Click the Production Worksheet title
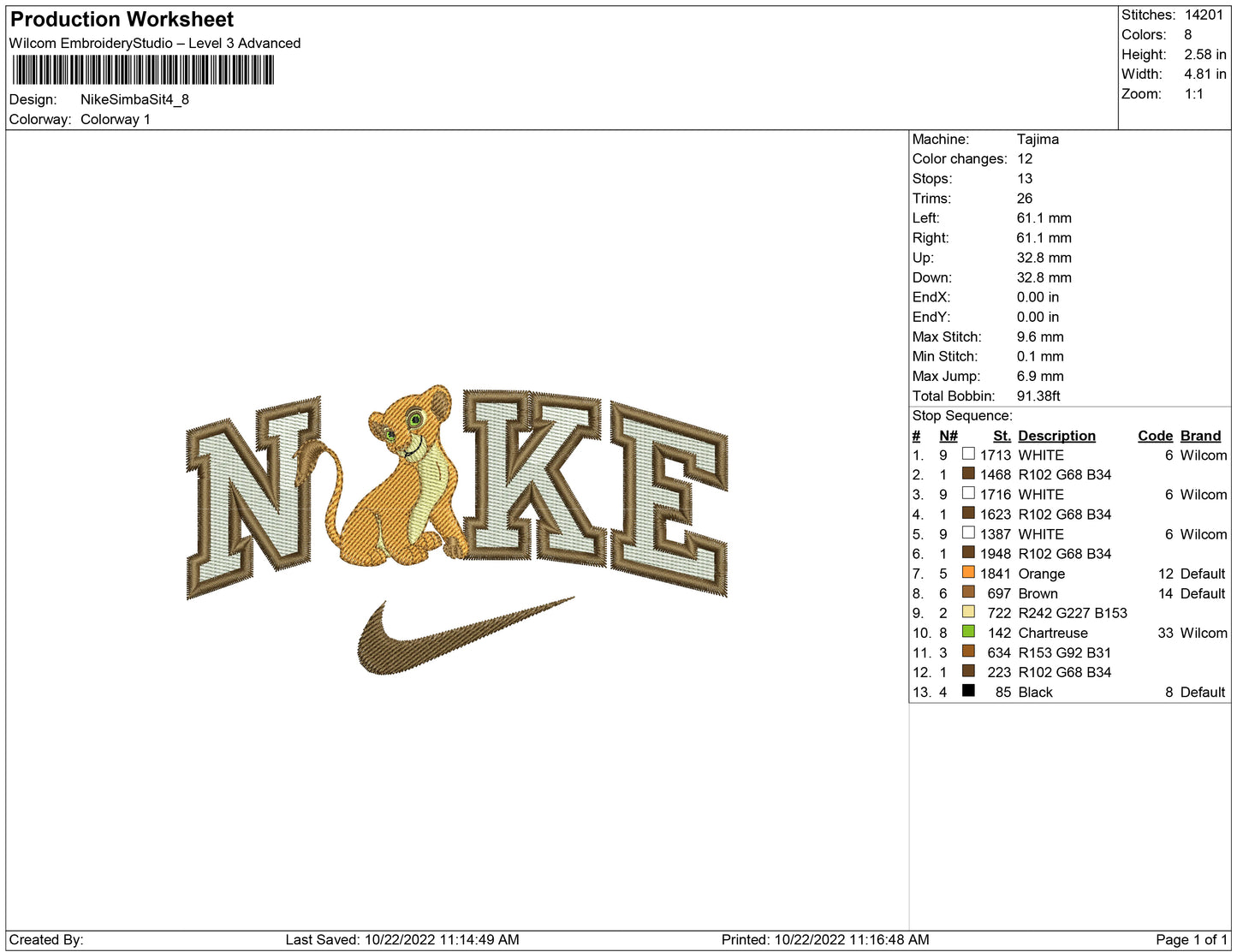Viewport: 1237px width, 952px height. [x=122, y=19]
